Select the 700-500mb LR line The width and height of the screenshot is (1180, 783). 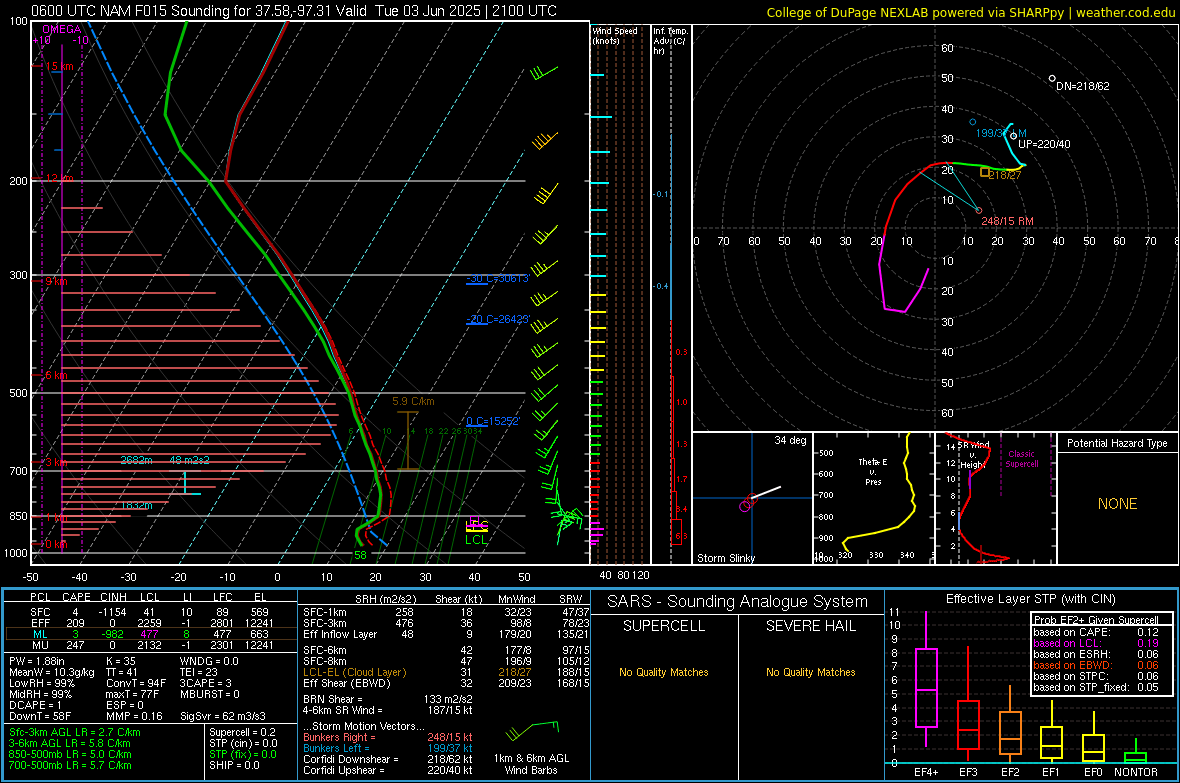pyautogui.click(x=70, y=765)
